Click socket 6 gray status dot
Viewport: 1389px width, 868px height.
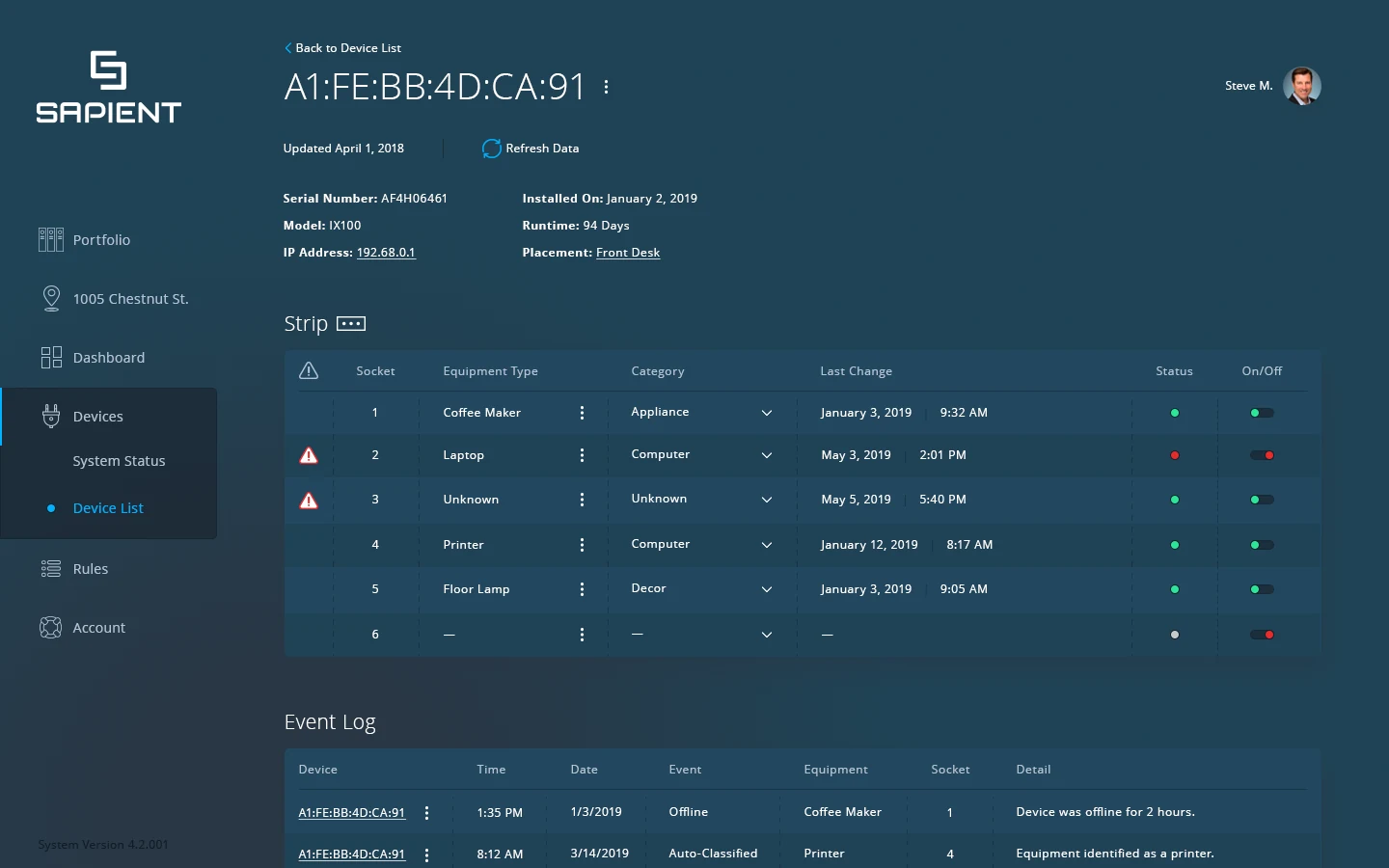pos(1175,635)
